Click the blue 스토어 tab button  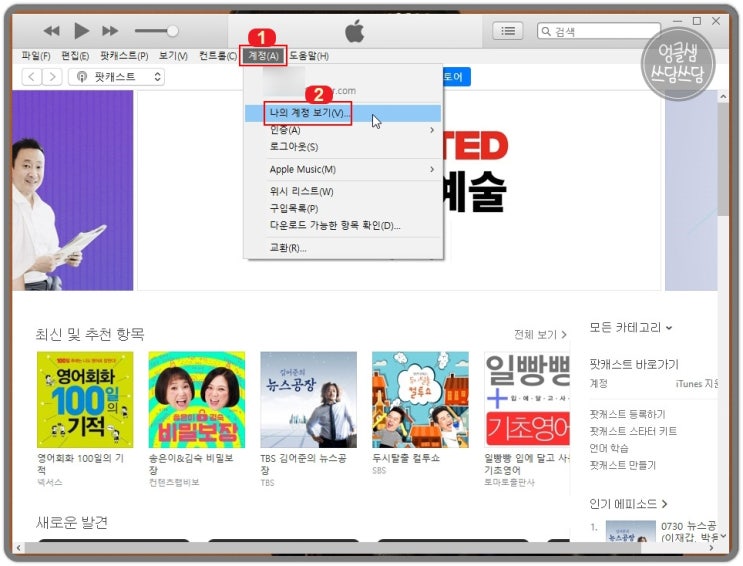[x=456, y=77]
